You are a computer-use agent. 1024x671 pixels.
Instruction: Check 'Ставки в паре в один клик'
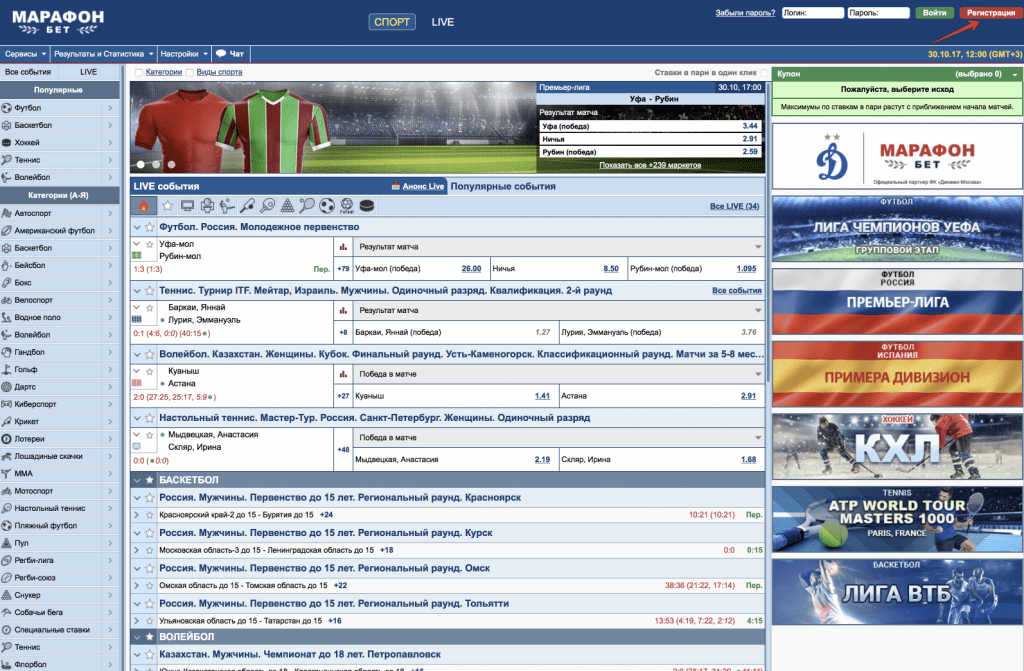click(x=764, y=73)
